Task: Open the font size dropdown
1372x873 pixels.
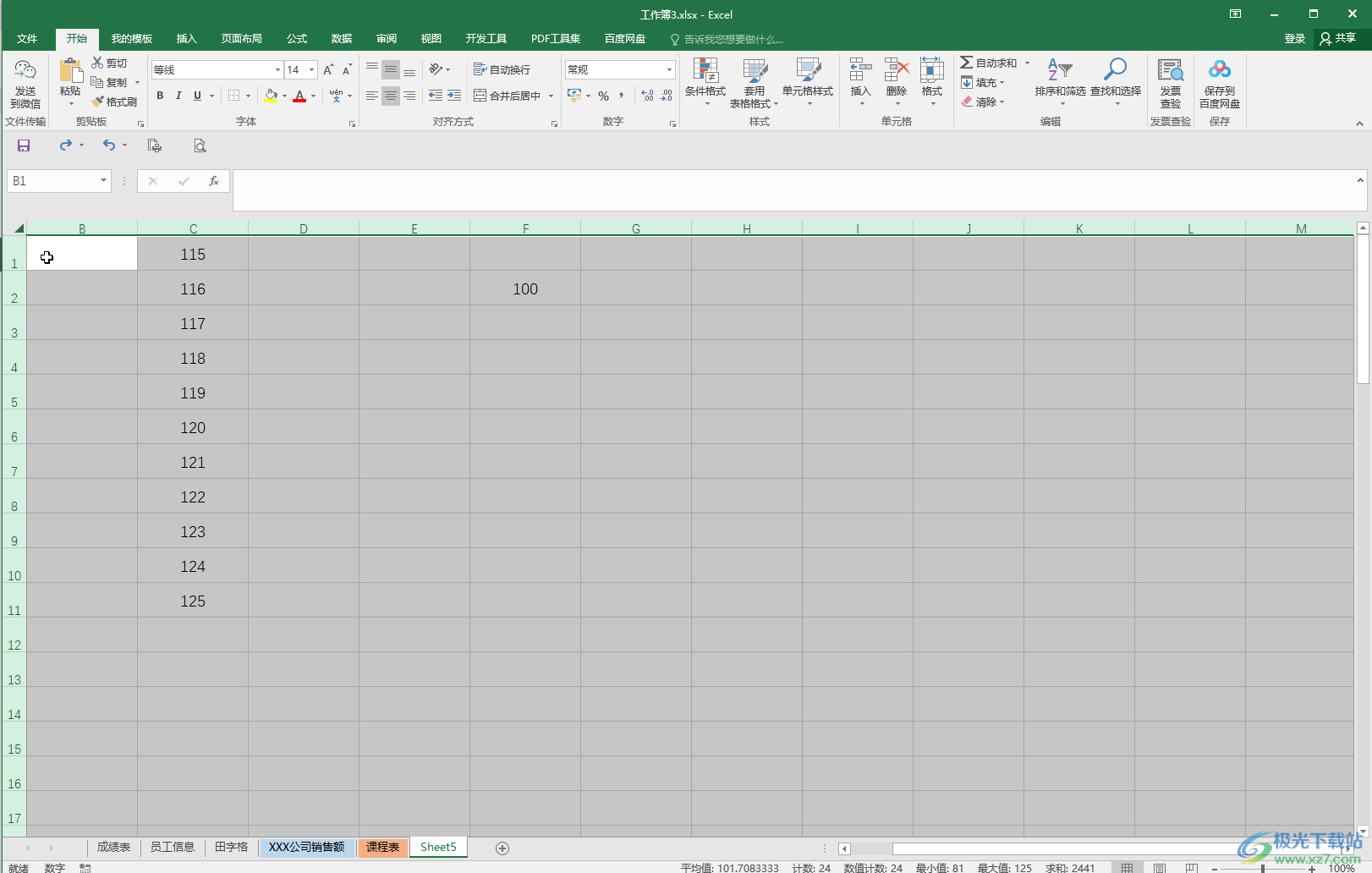Action: point(312,69)
